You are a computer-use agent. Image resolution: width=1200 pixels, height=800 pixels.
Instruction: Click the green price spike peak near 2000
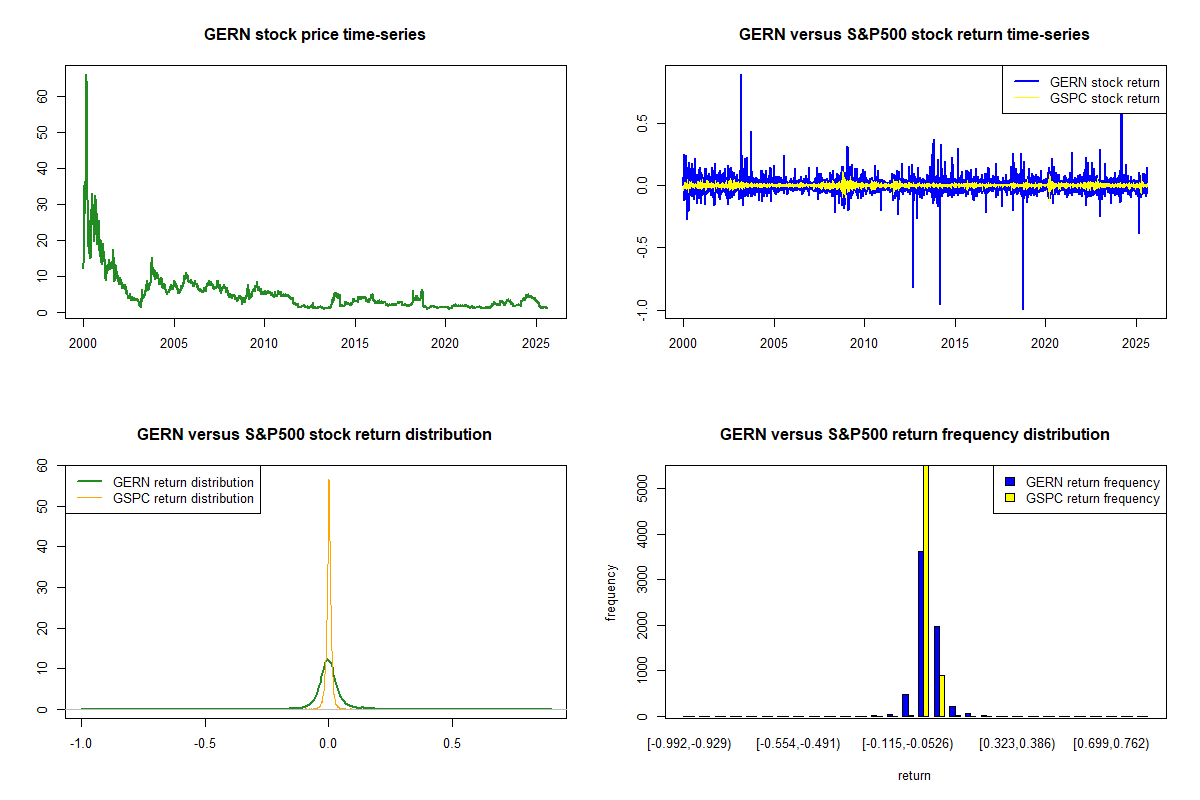point(86,77)
